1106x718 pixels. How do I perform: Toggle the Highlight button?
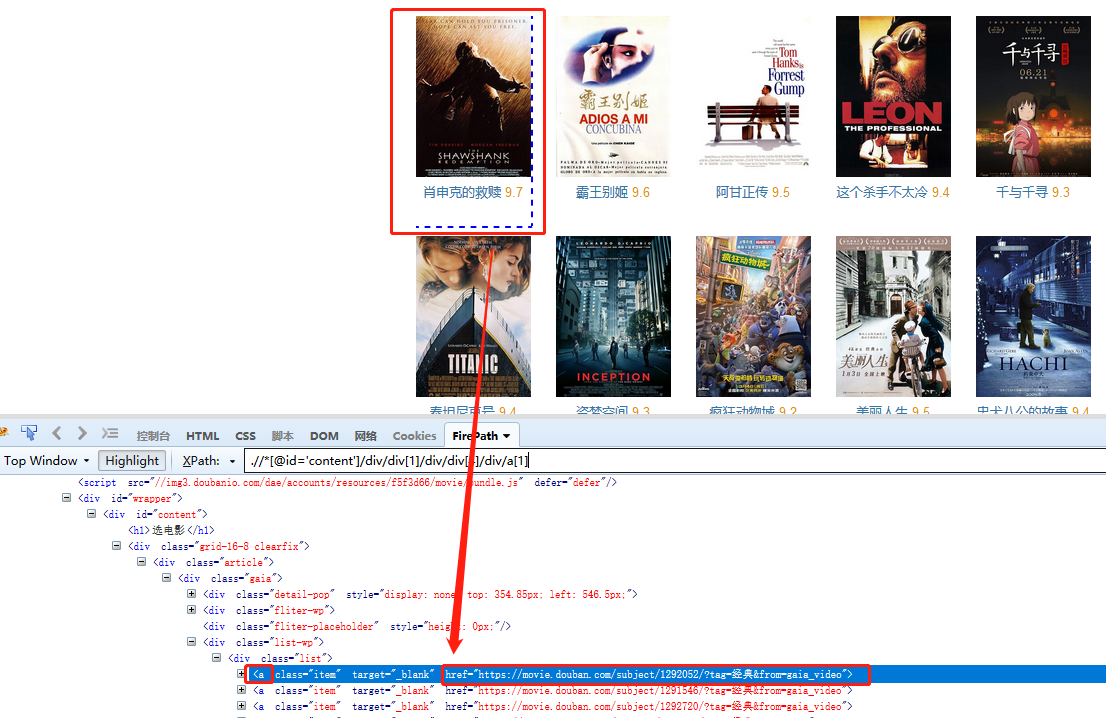132,461
